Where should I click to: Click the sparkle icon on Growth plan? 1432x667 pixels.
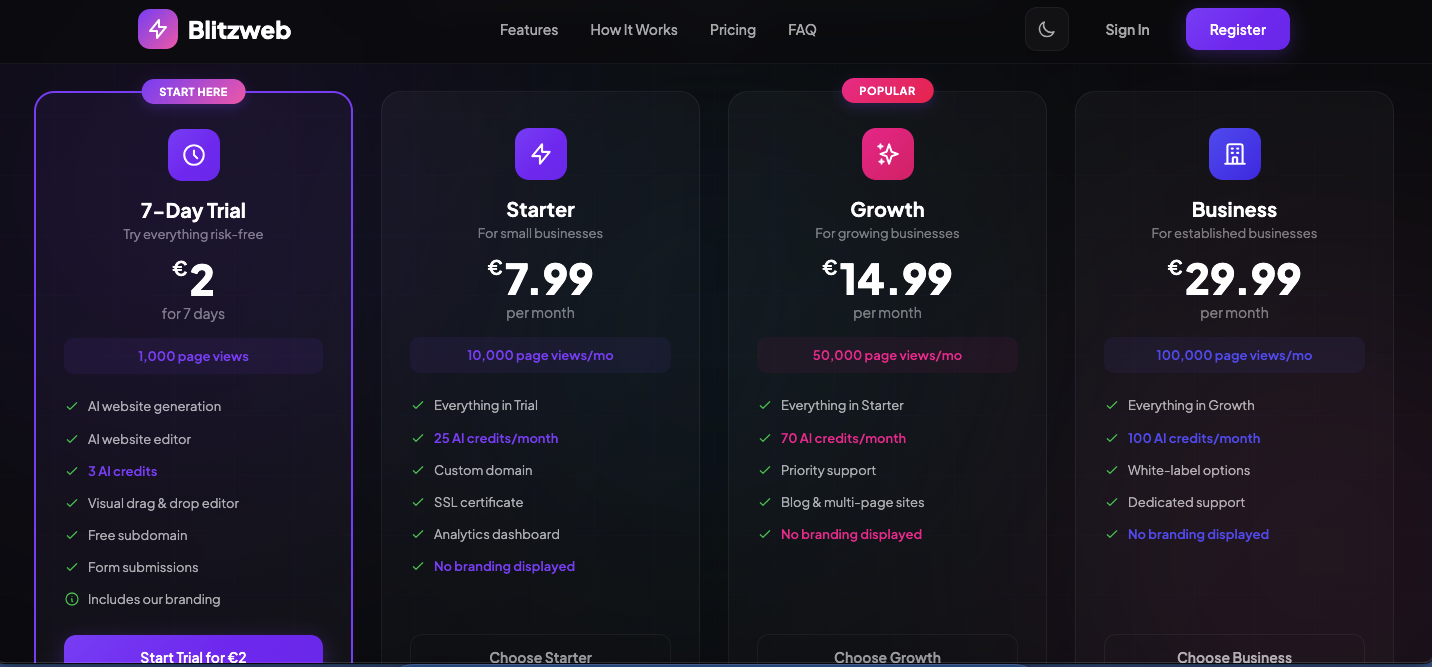point(887,153)
